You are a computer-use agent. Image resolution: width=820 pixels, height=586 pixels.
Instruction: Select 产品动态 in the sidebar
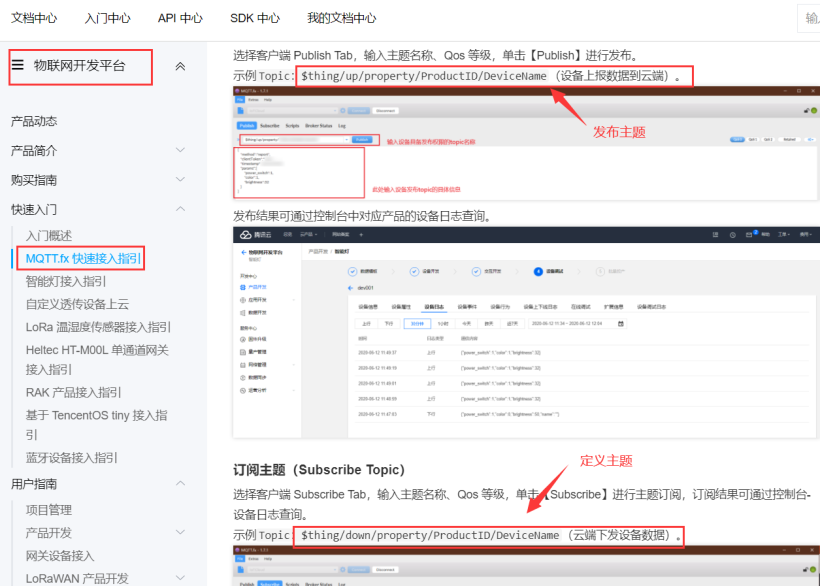click(34, 122)
